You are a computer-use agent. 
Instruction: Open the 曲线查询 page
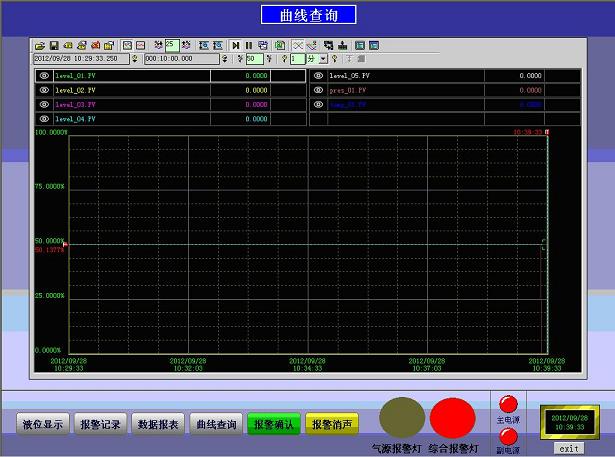point(216,424)
